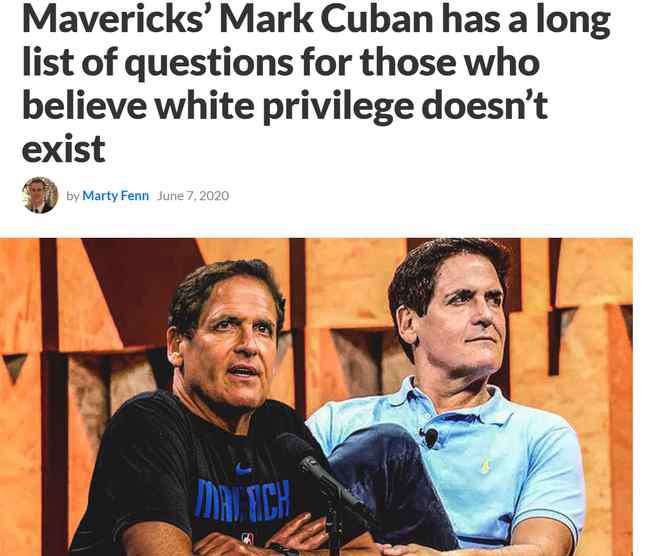The height and width of the screenshot is (556, 650).
Task: Click the yellow logo on blue polo
Action: 485,465
